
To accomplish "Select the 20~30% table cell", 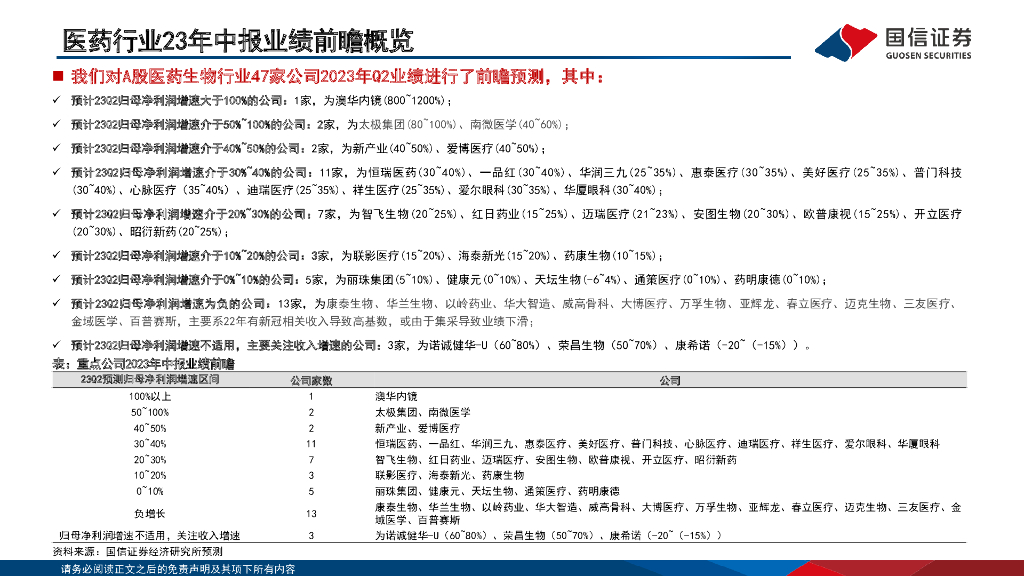I will click(x=150, y=460).
